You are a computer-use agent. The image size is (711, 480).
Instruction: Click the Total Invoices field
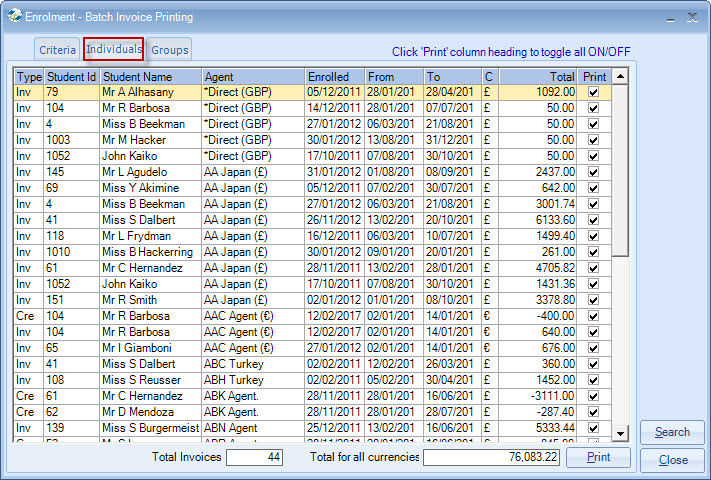(254, 458)
